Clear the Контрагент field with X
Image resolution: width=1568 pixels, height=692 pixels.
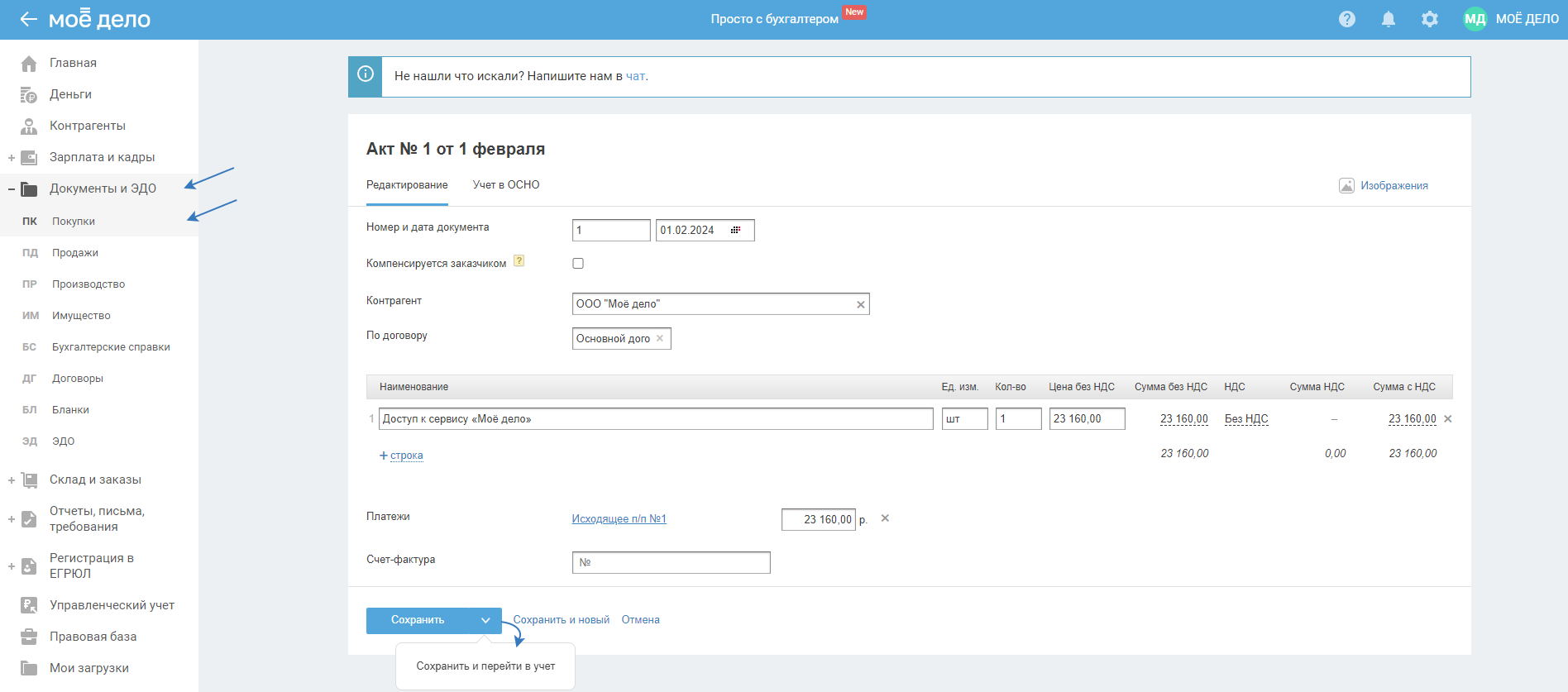coord(861,305)
